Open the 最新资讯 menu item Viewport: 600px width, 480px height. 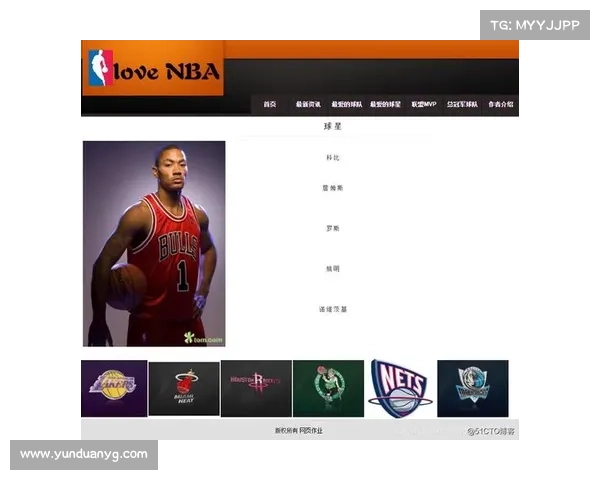pos(308,104)
